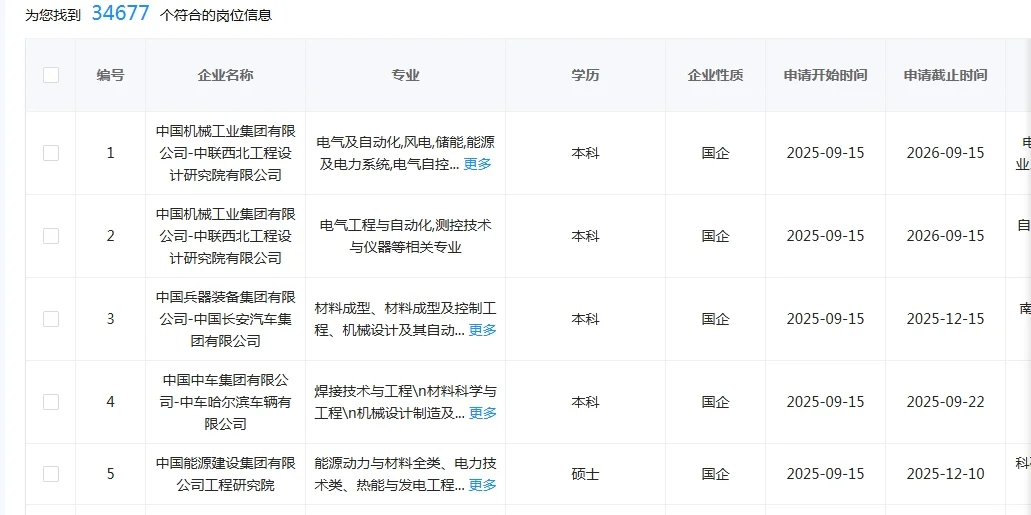Click the 本科 education cell in row 1

[x=585, y=153]
